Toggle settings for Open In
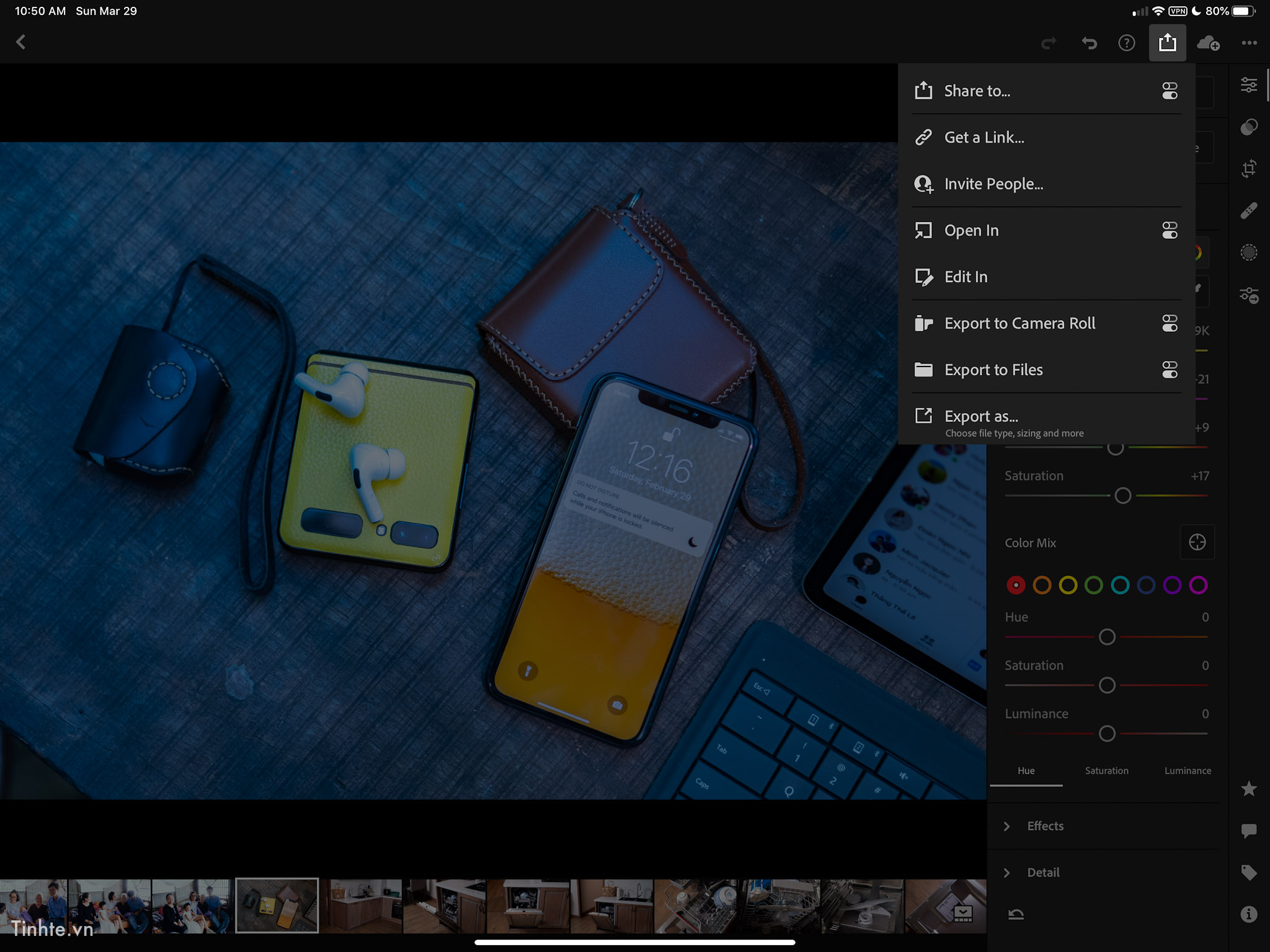 point(1170,231)
